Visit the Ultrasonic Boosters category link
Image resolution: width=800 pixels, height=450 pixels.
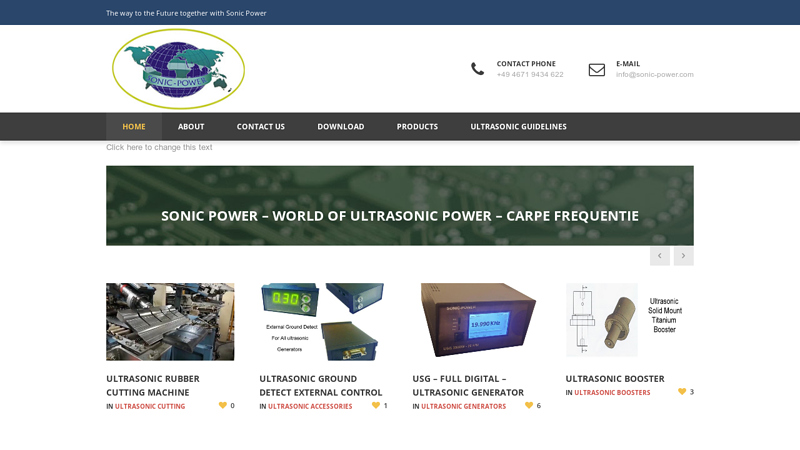pos(612,393)
